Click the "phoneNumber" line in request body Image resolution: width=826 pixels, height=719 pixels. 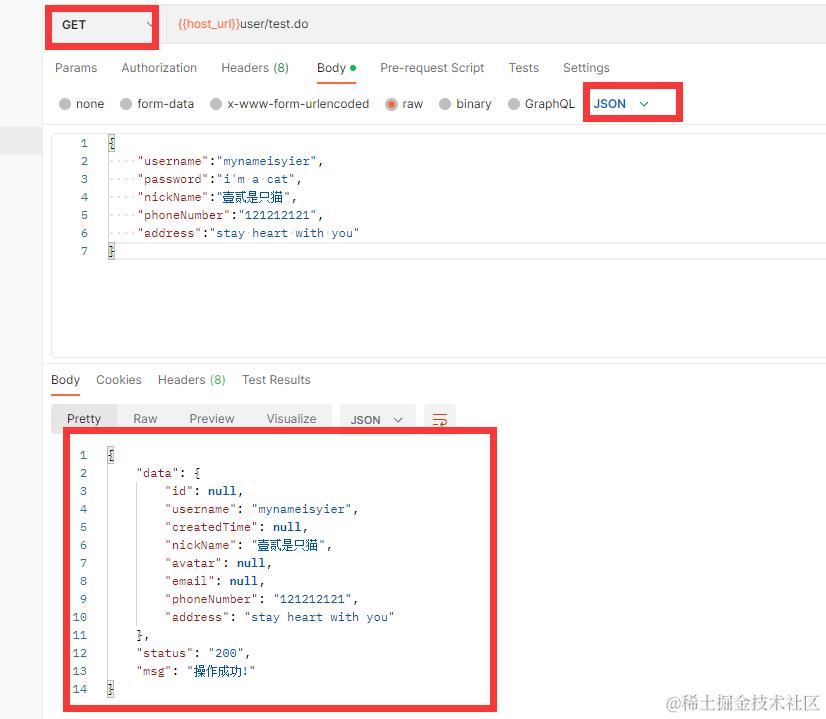click(230, 215)
